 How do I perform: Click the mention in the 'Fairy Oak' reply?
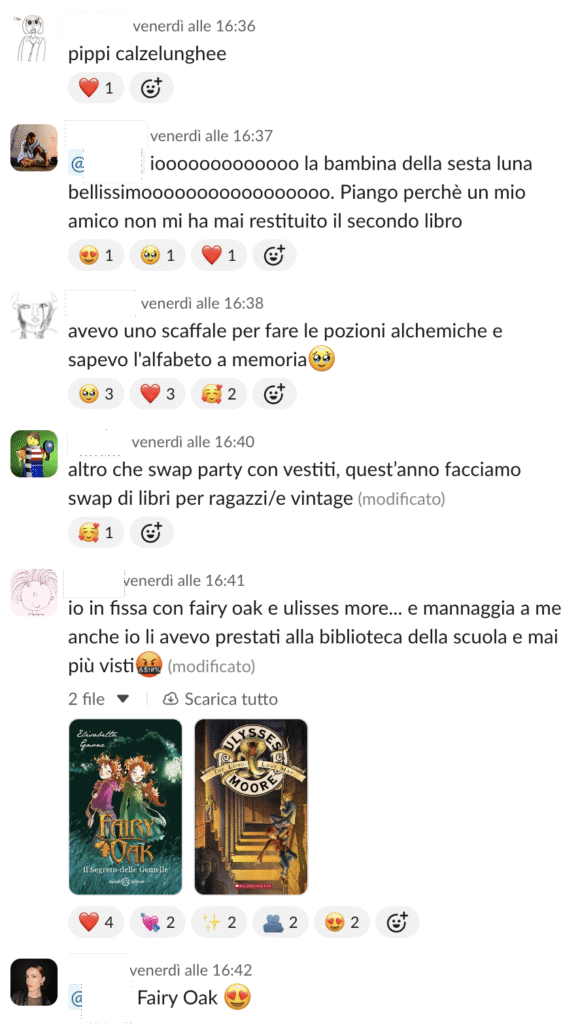pos(99,998)
